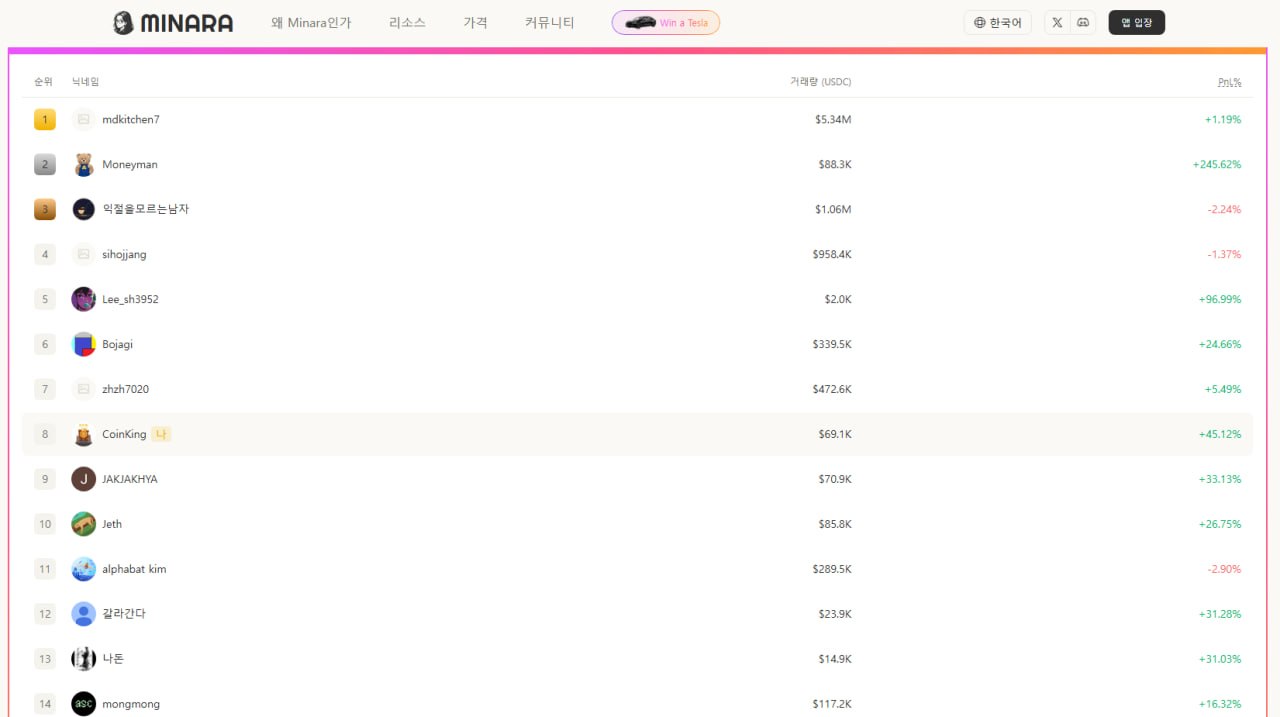1280x717 pixels.
Task: Open the 커뮤니티 community link
Action: pyautogui.click(x=550, y=22)
